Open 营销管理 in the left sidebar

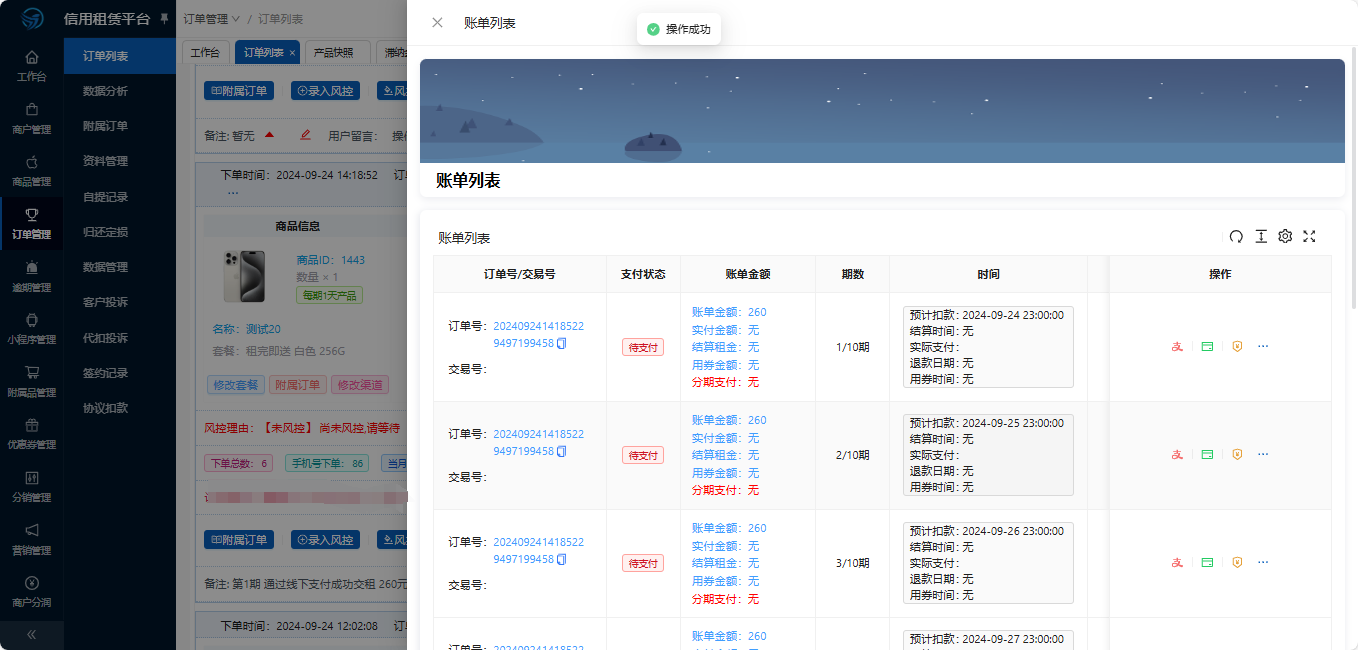click(32, 539)
